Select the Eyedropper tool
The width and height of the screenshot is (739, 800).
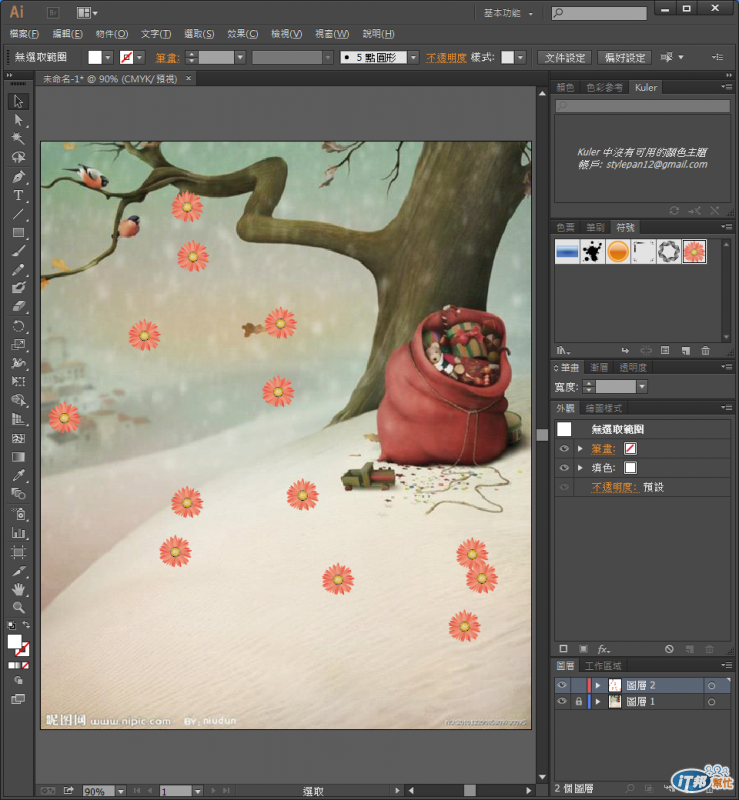pyautogui.click(x=18, y=476)
